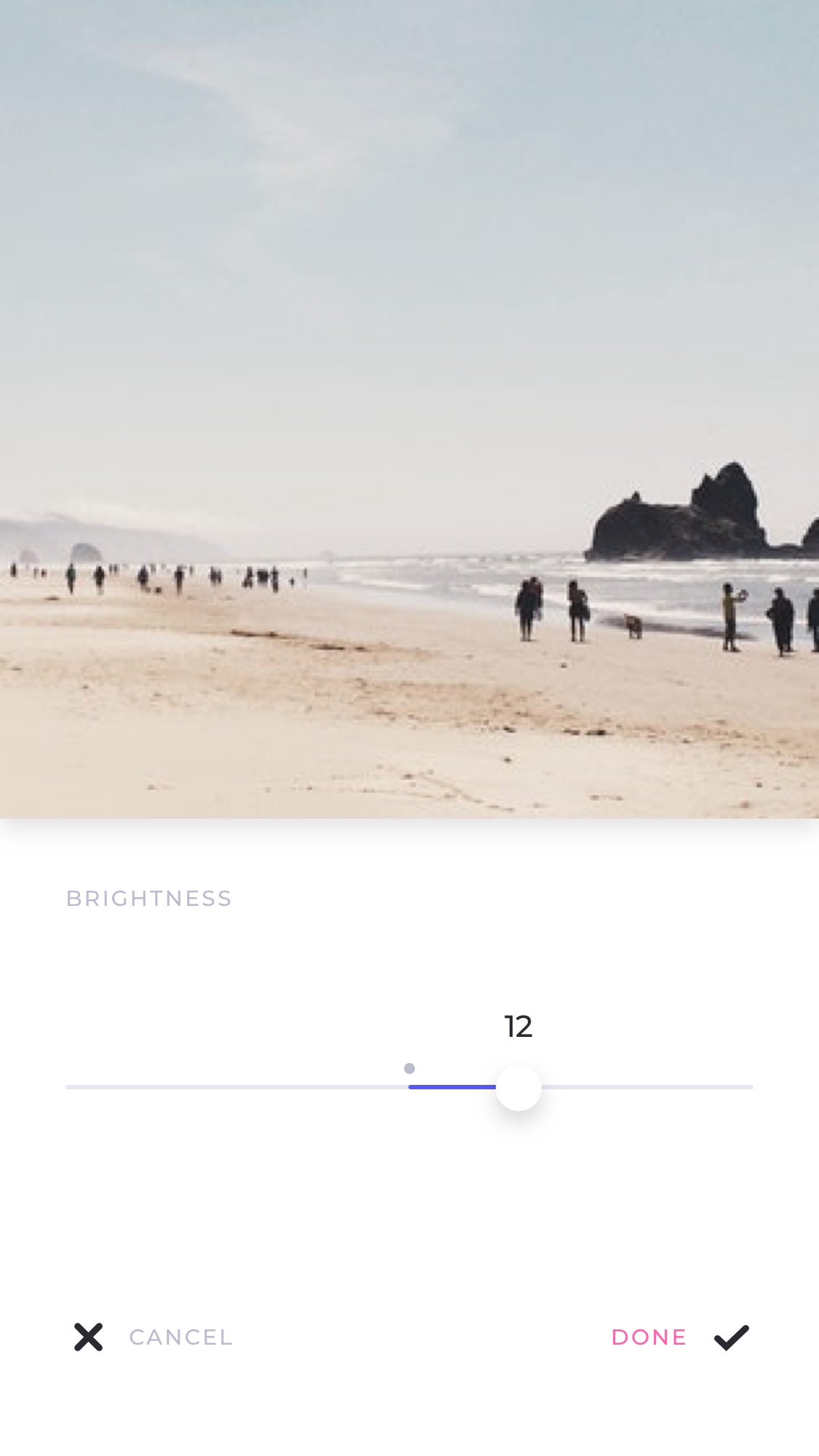The width and height of the screenshot is (819, 1456).
Task: Click the slider track's far left end
Action: pyautogui.click(x=70, y=1087)
